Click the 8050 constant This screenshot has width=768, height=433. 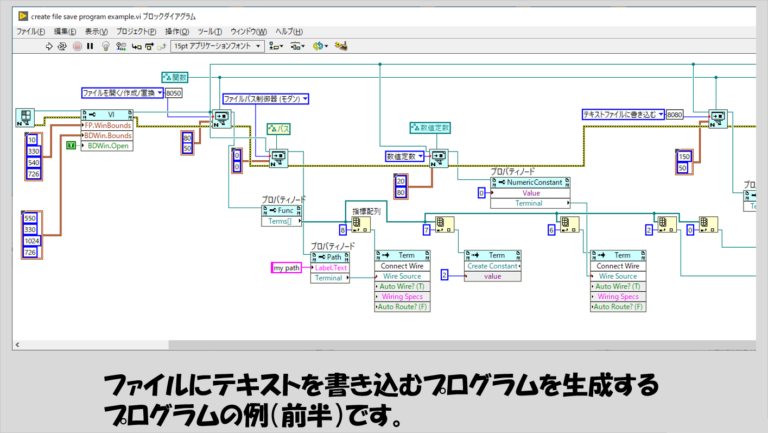(x=173, y=93)
